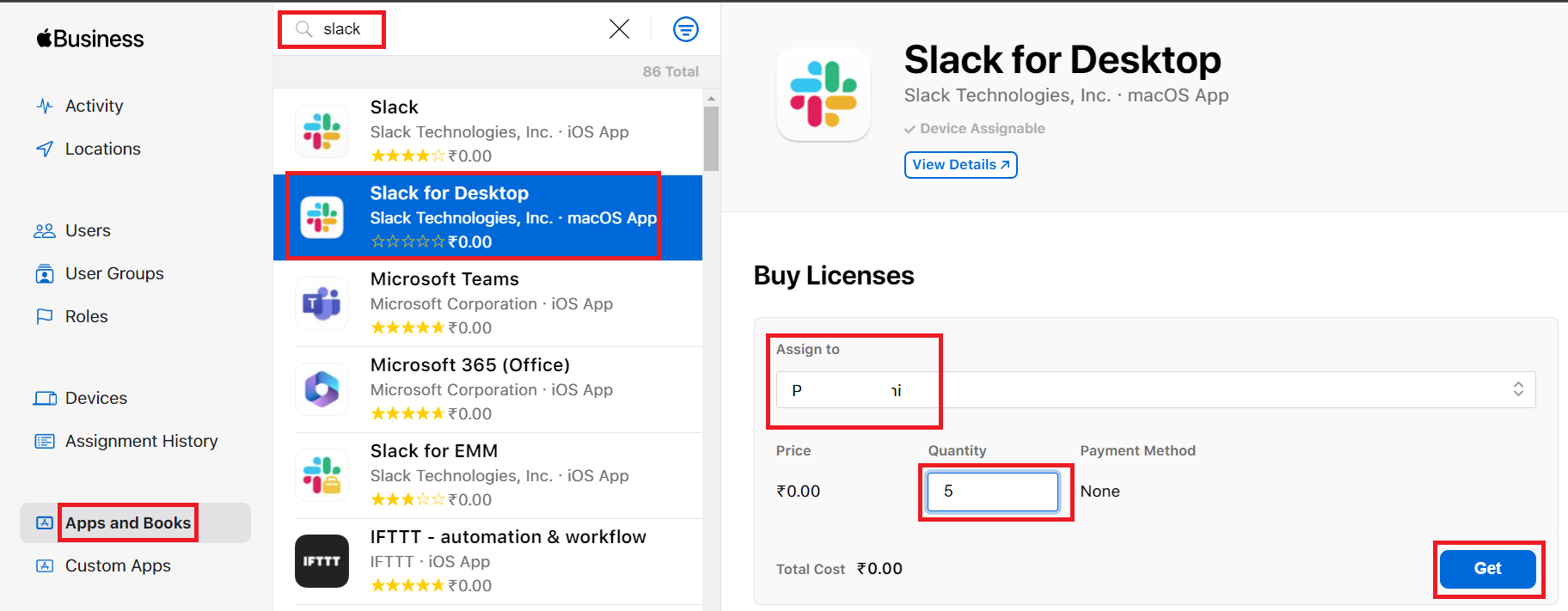Open Devices section

(x=95, y=398)
